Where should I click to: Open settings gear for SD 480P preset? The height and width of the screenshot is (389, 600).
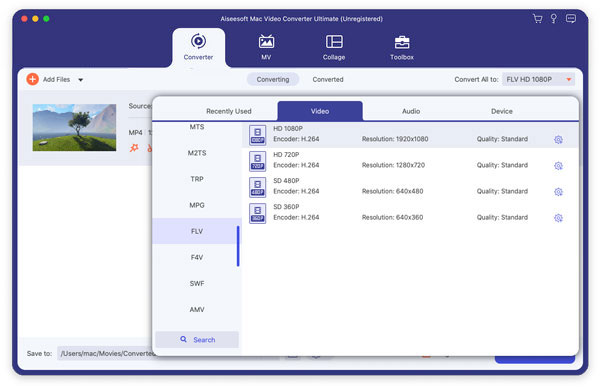pos(558,192)
